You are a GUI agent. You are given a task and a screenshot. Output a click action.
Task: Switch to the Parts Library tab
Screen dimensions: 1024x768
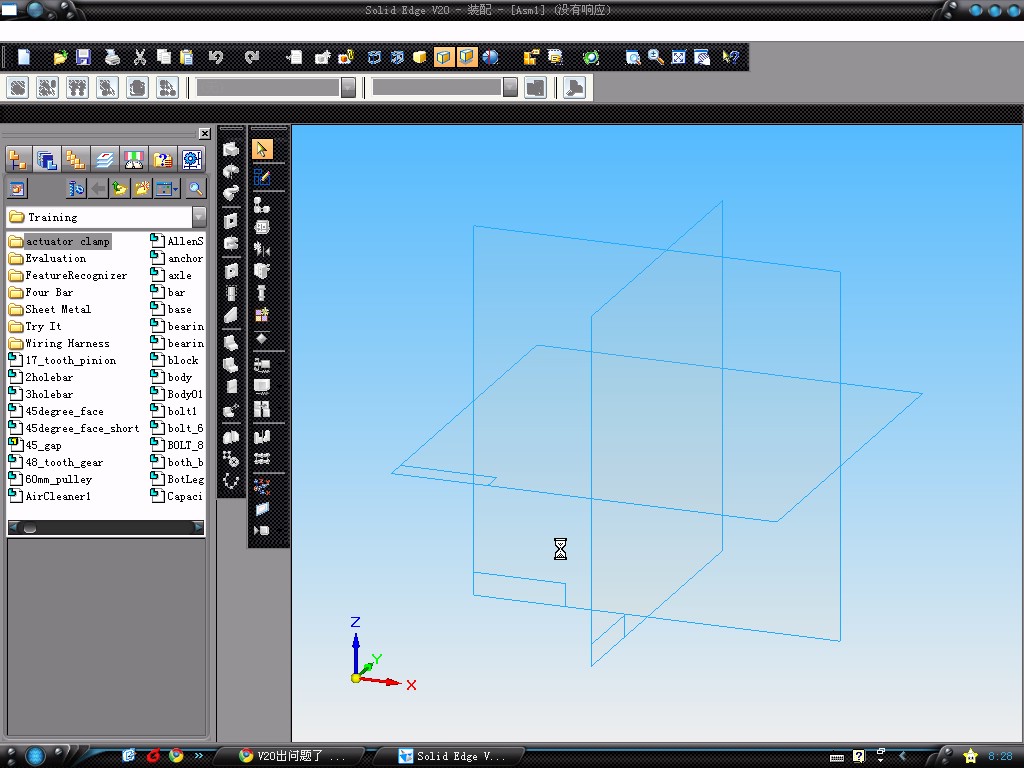pyautogui.click(x=46, y=159)
